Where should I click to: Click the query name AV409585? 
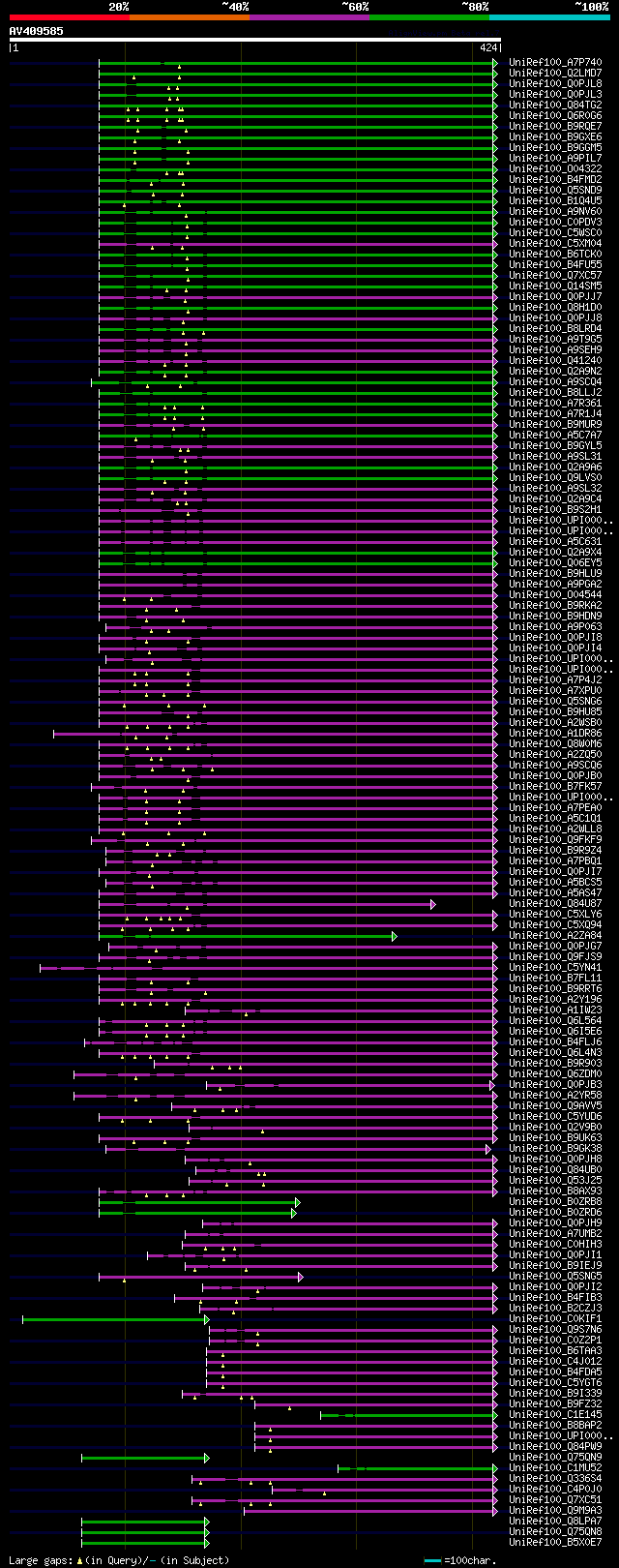pos(37,31)
